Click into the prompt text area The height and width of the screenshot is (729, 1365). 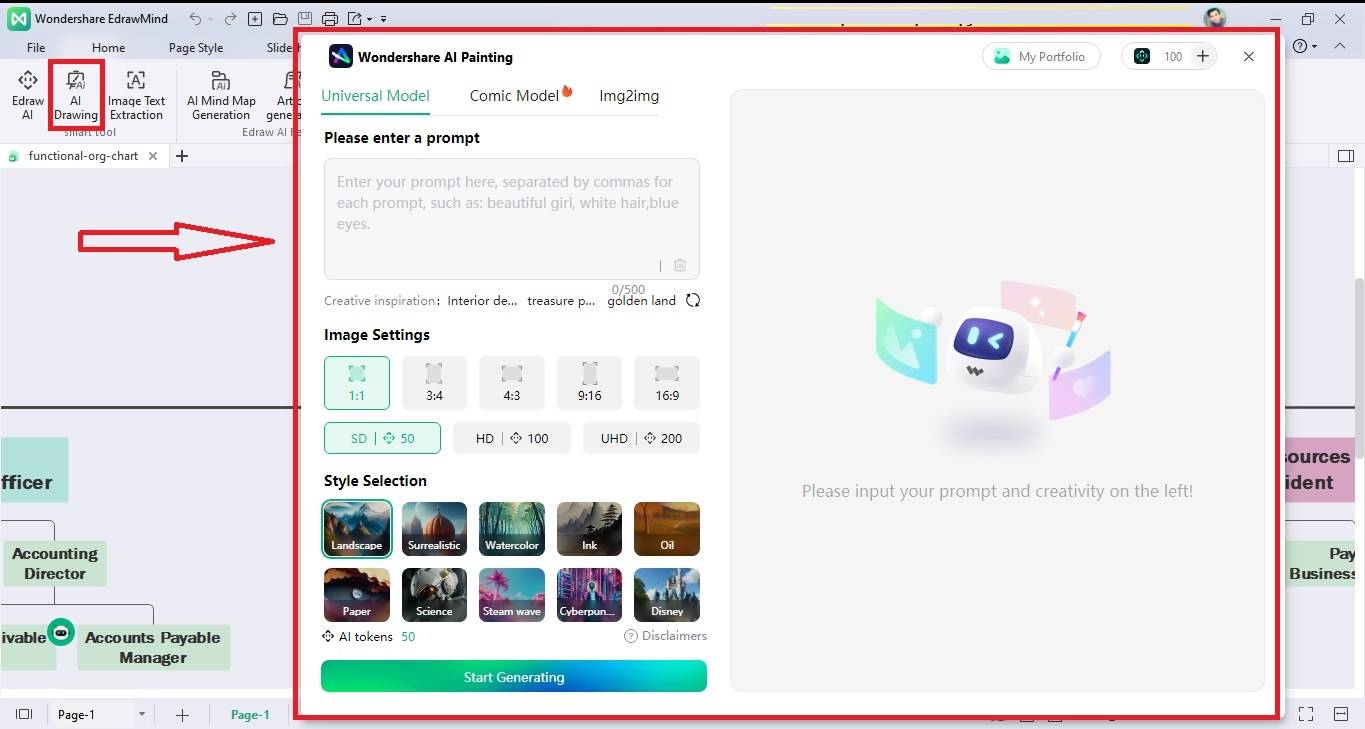tap(512, 218)
